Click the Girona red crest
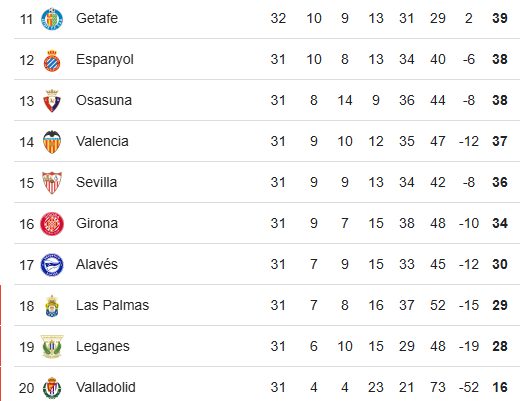520x401 pixels. click(52, 224)
